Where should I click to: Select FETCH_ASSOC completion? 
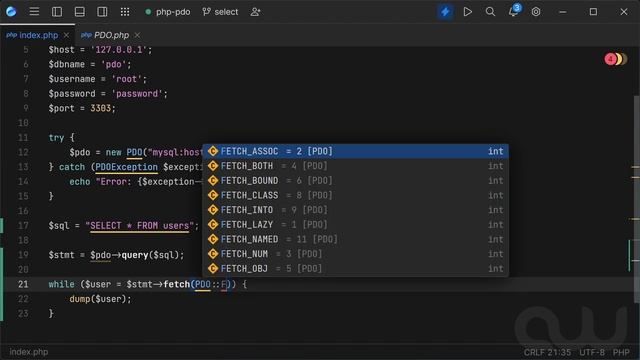coord(356,151)
